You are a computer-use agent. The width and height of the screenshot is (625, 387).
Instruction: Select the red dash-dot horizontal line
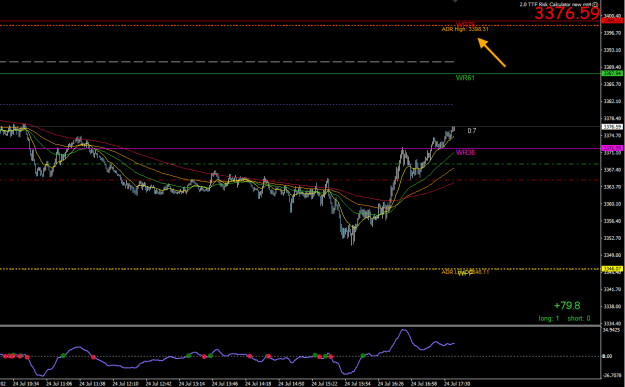pyautogui.click(x=299, y=180)
